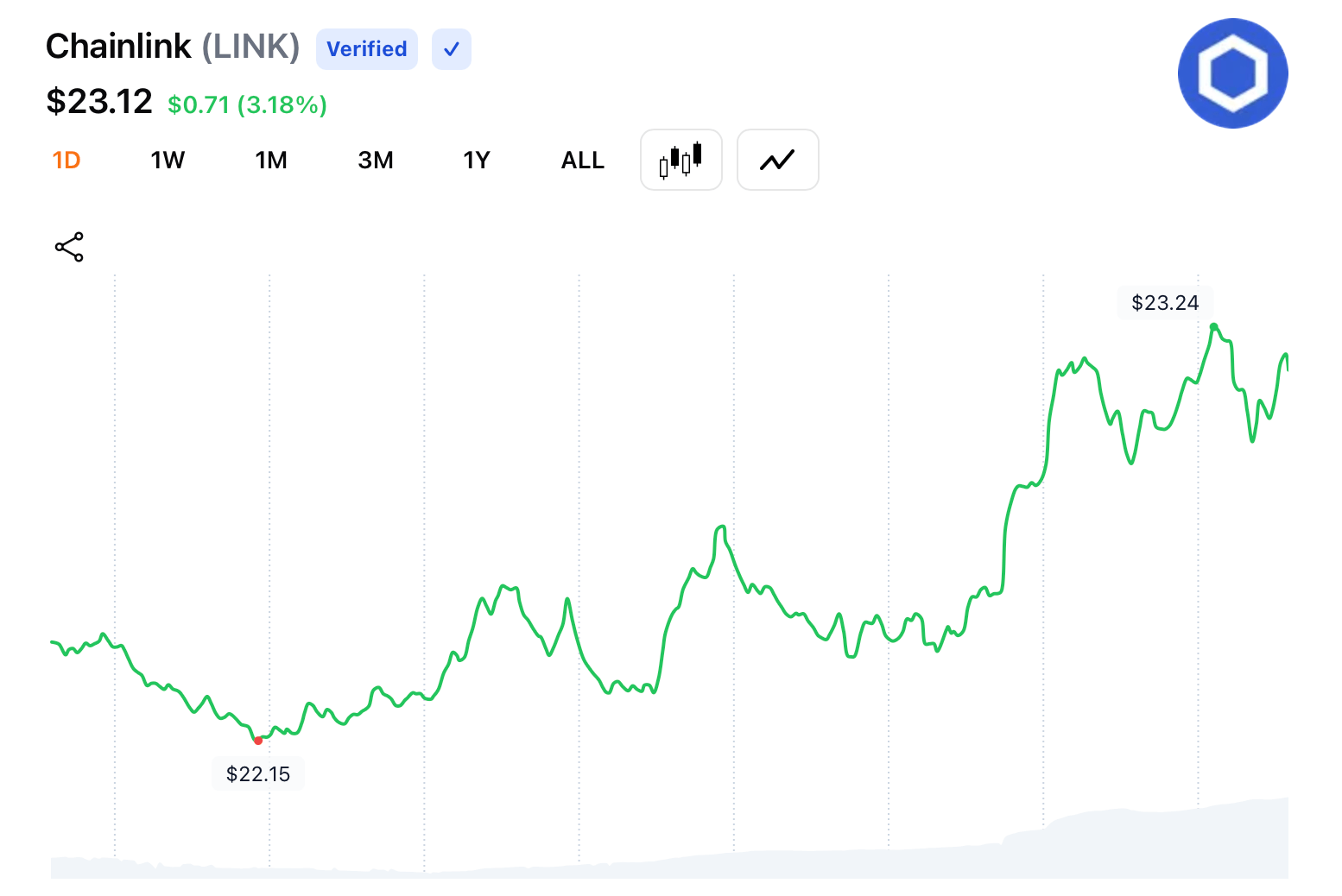Click the $23.24 high price marker label
The height and width of the screenshot is (896, 1342).
click(x=1165, y=302)
